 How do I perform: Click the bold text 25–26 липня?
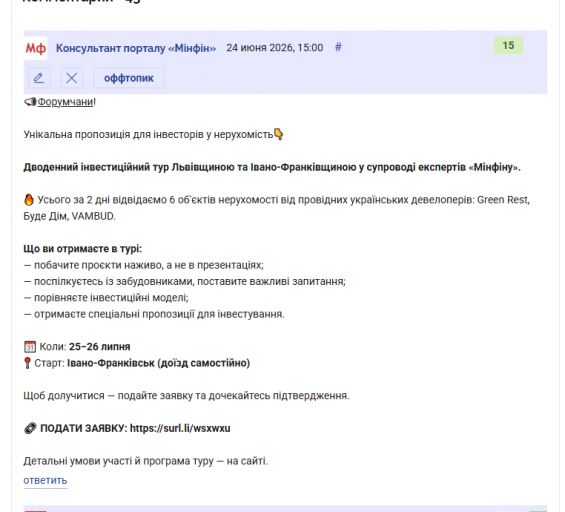[99, 347]
